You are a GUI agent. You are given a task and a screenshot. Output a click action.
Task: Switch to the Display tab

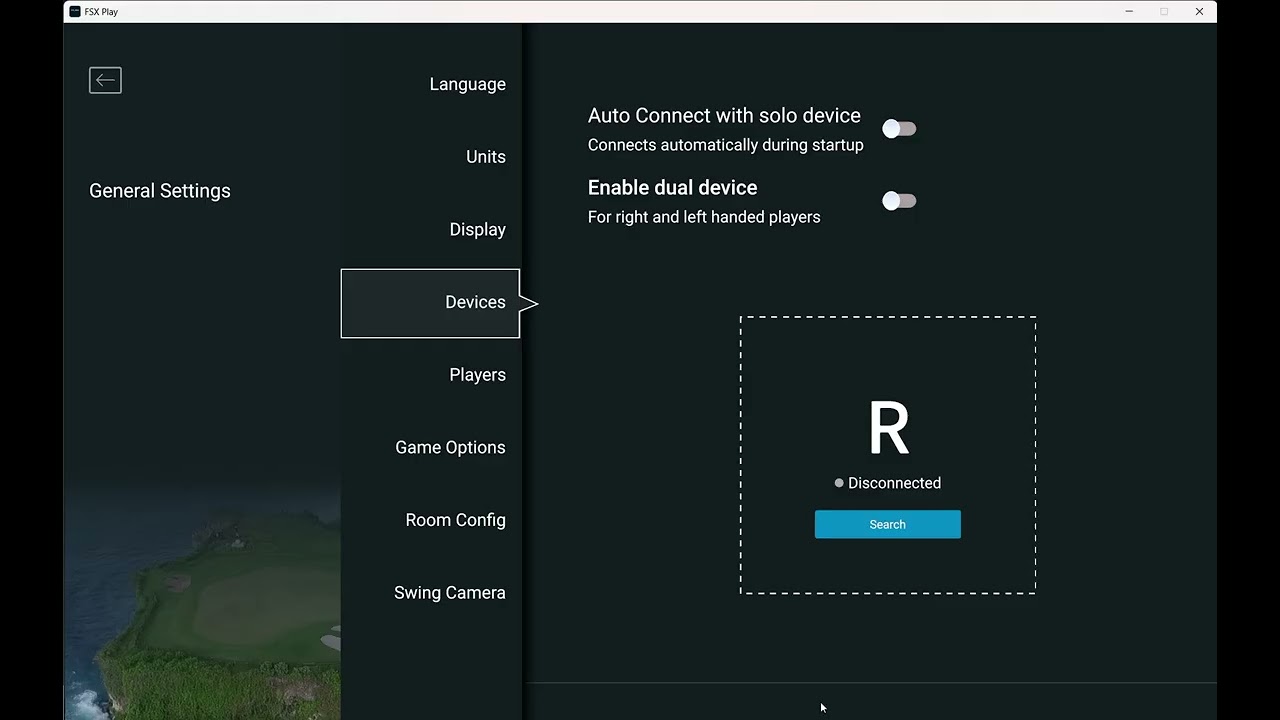pyautogui.click(x=477, y=229)
